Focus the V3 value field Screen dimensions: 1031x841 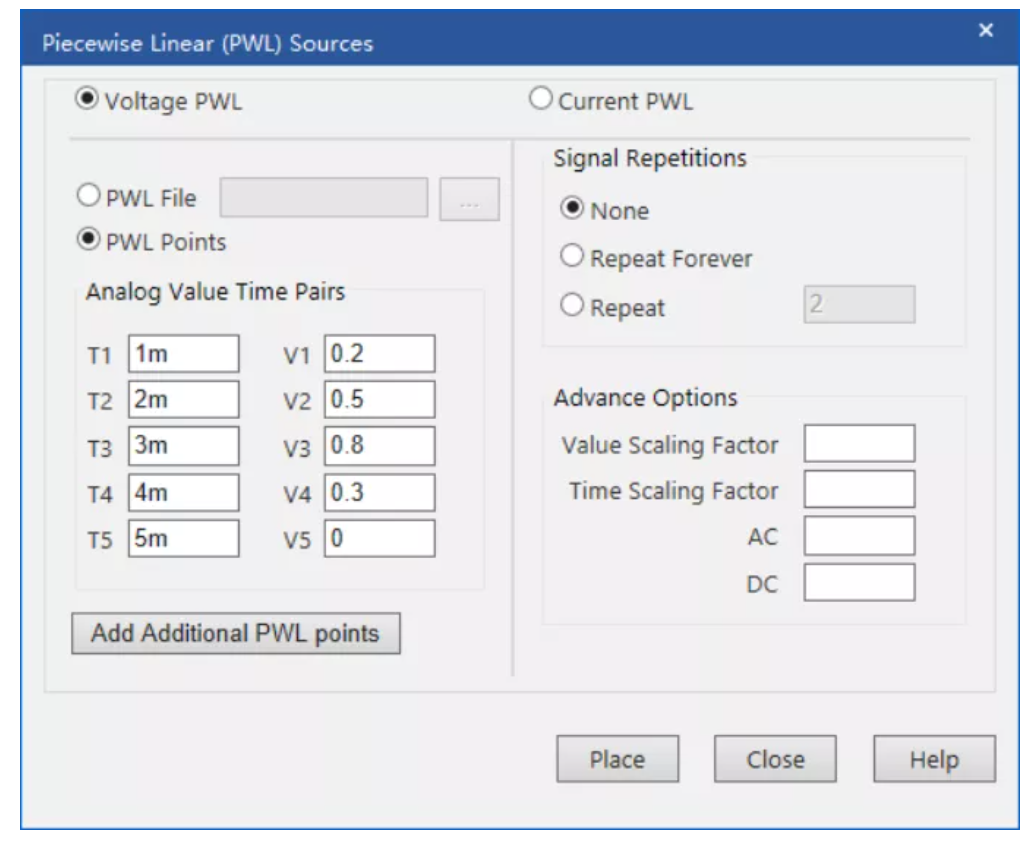click(x=380, y=446)
